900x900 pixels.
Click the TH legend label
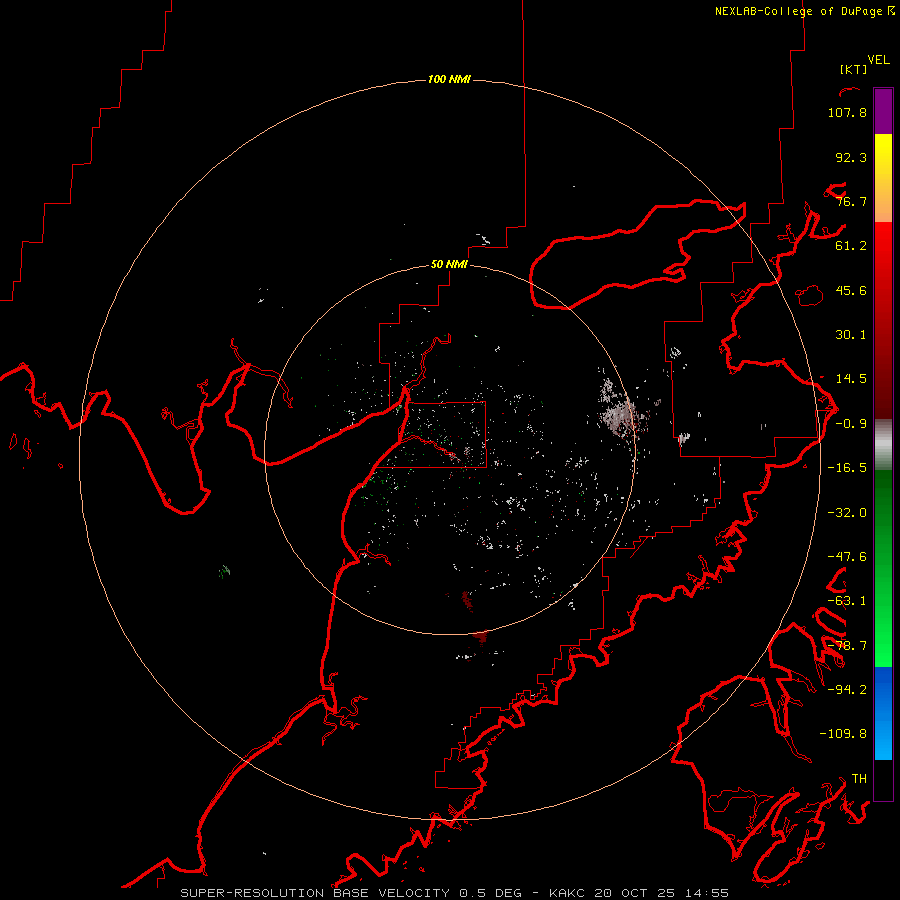(859, 779)
